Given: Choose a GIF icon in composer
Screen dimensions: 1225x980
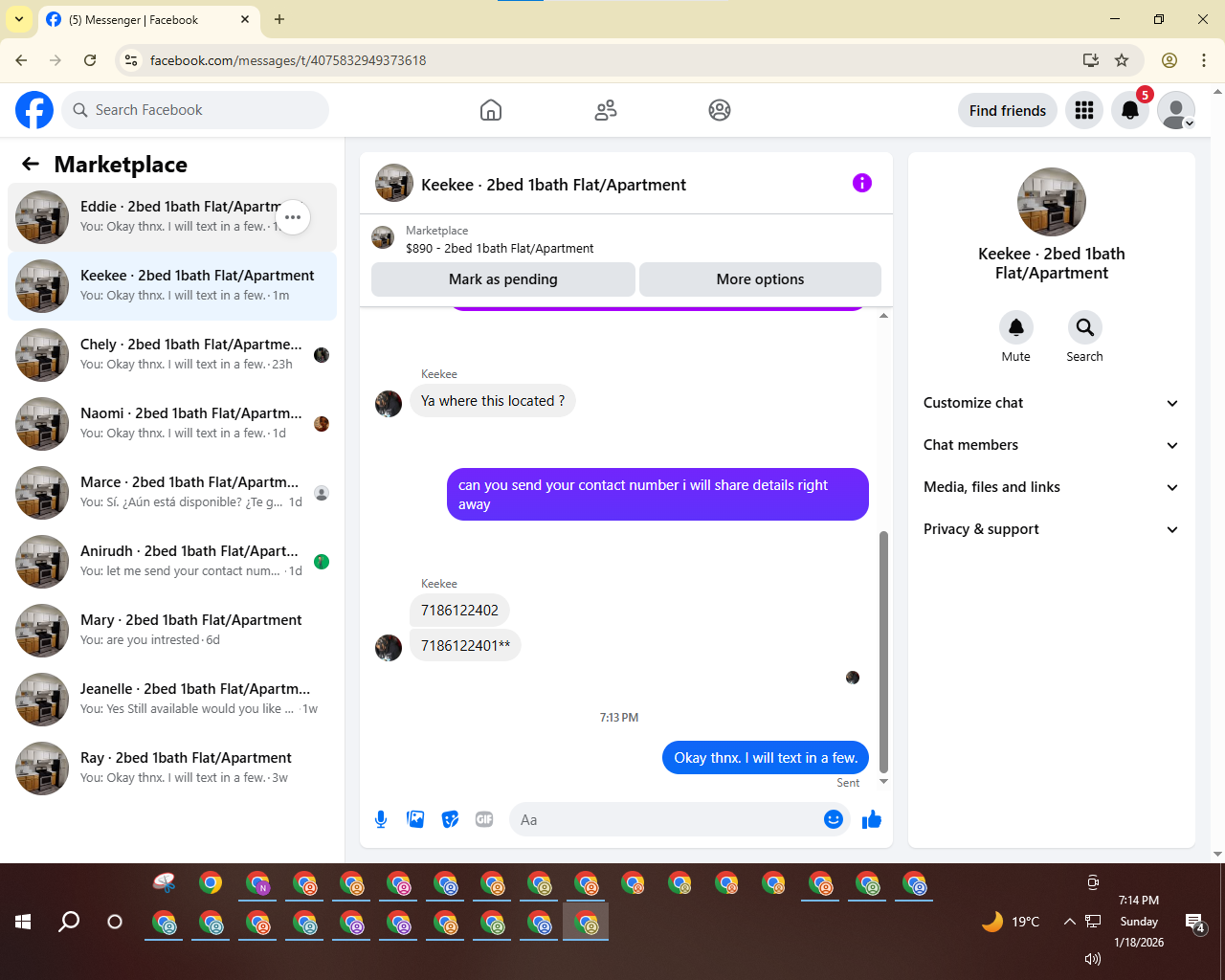Looking at the screenshot, I should 484,819.
